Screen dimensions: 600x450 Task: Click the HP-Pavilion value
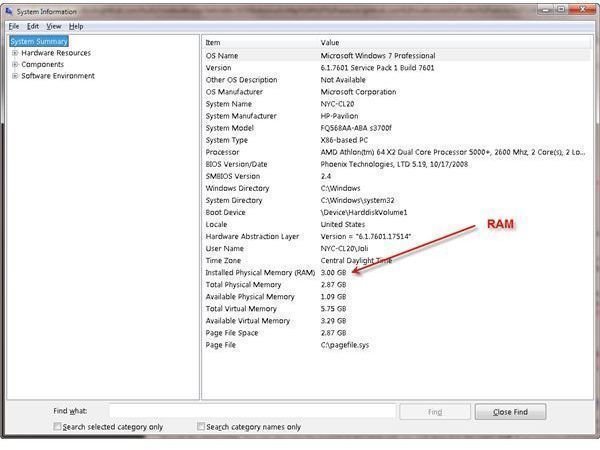[339, 116]
